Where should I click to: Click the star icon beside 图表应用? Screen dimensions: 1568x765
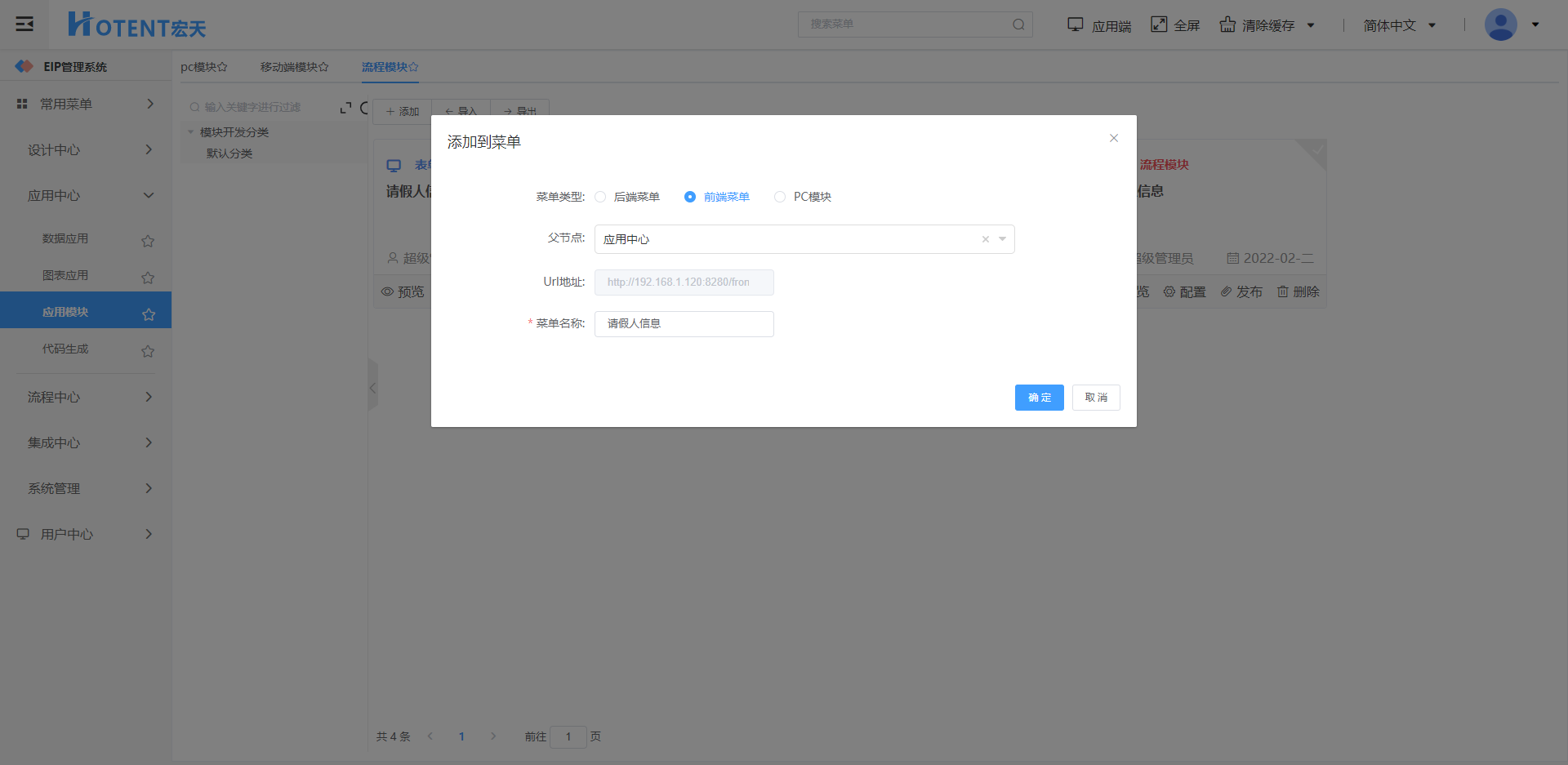[148, 278]
